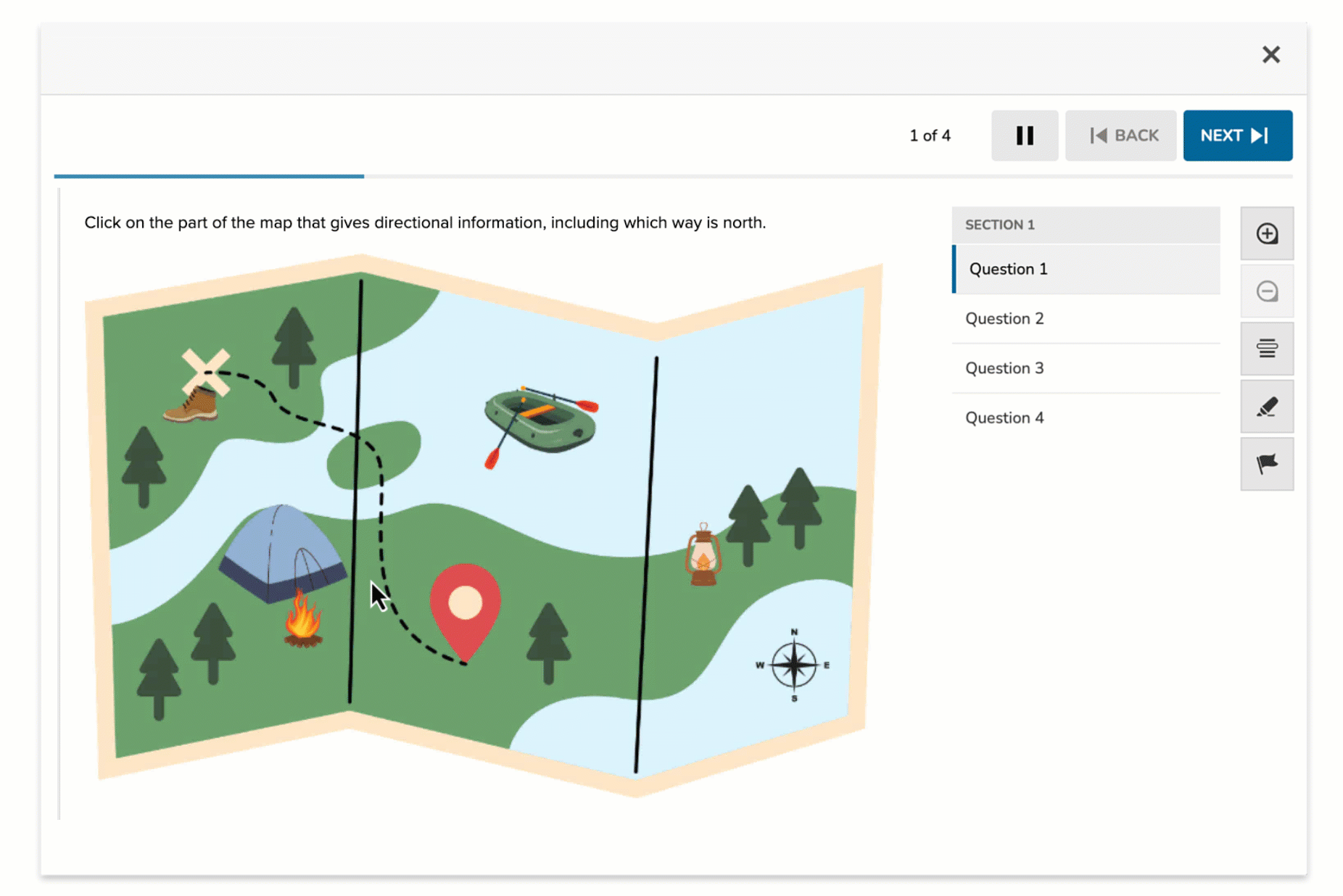Click the hiking boot on the map
Screen dimensions: 1343x896
pyautogui.click(x=191, y=405)
